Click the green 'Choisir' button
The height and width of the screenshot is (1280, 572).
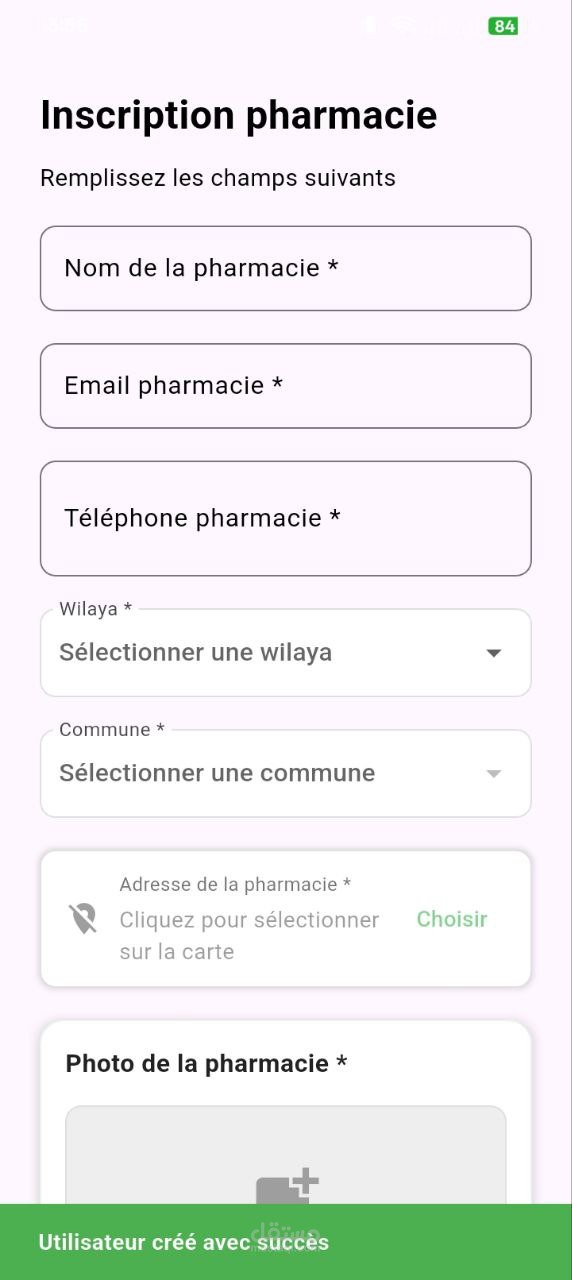452,919
